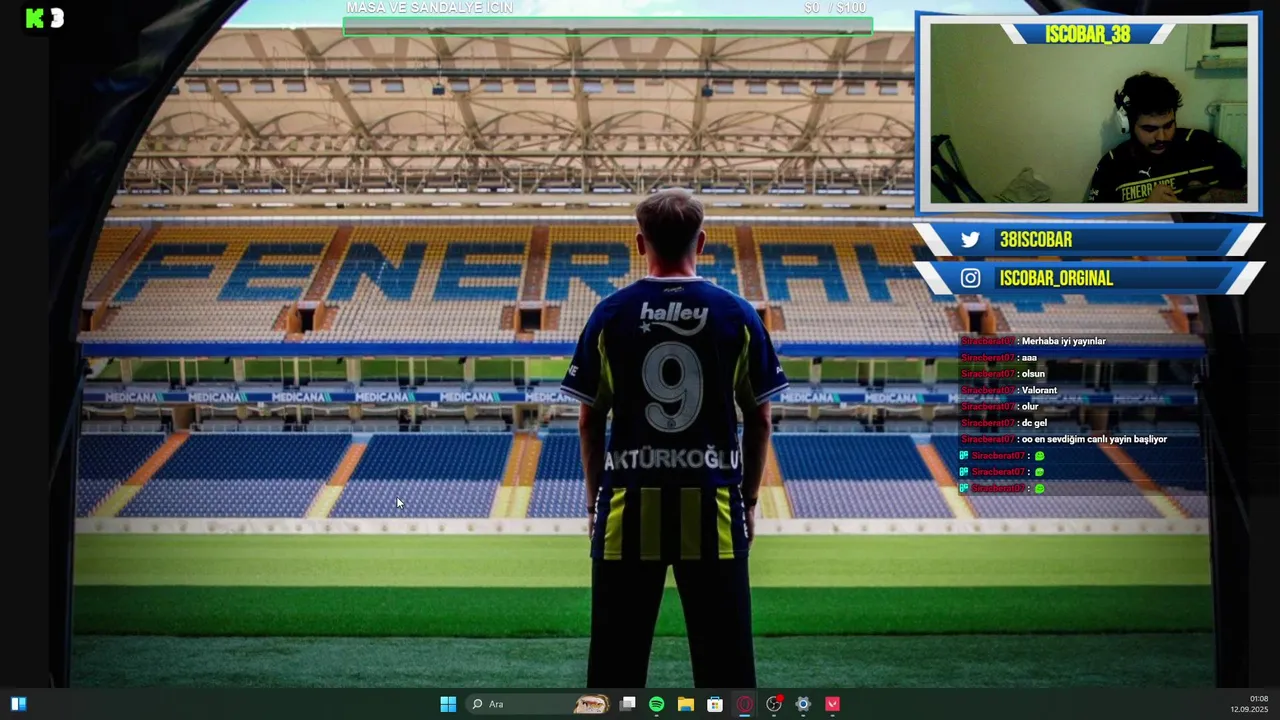1280x720 pixels.
Task: Open the search highlight image in taskbar
Action: pos(591,704)
